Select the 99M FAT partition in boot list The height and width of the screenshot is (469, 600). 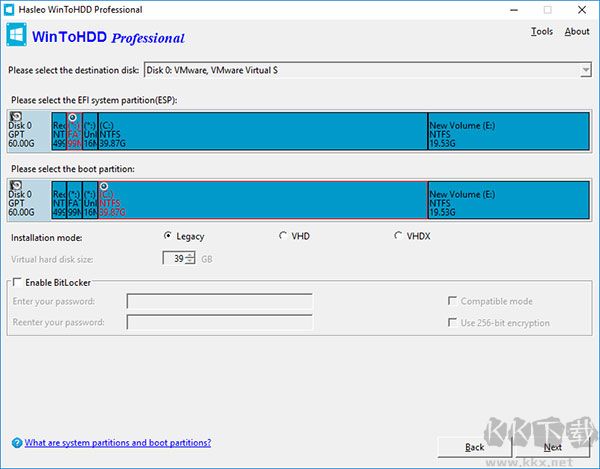pos(74,200)
